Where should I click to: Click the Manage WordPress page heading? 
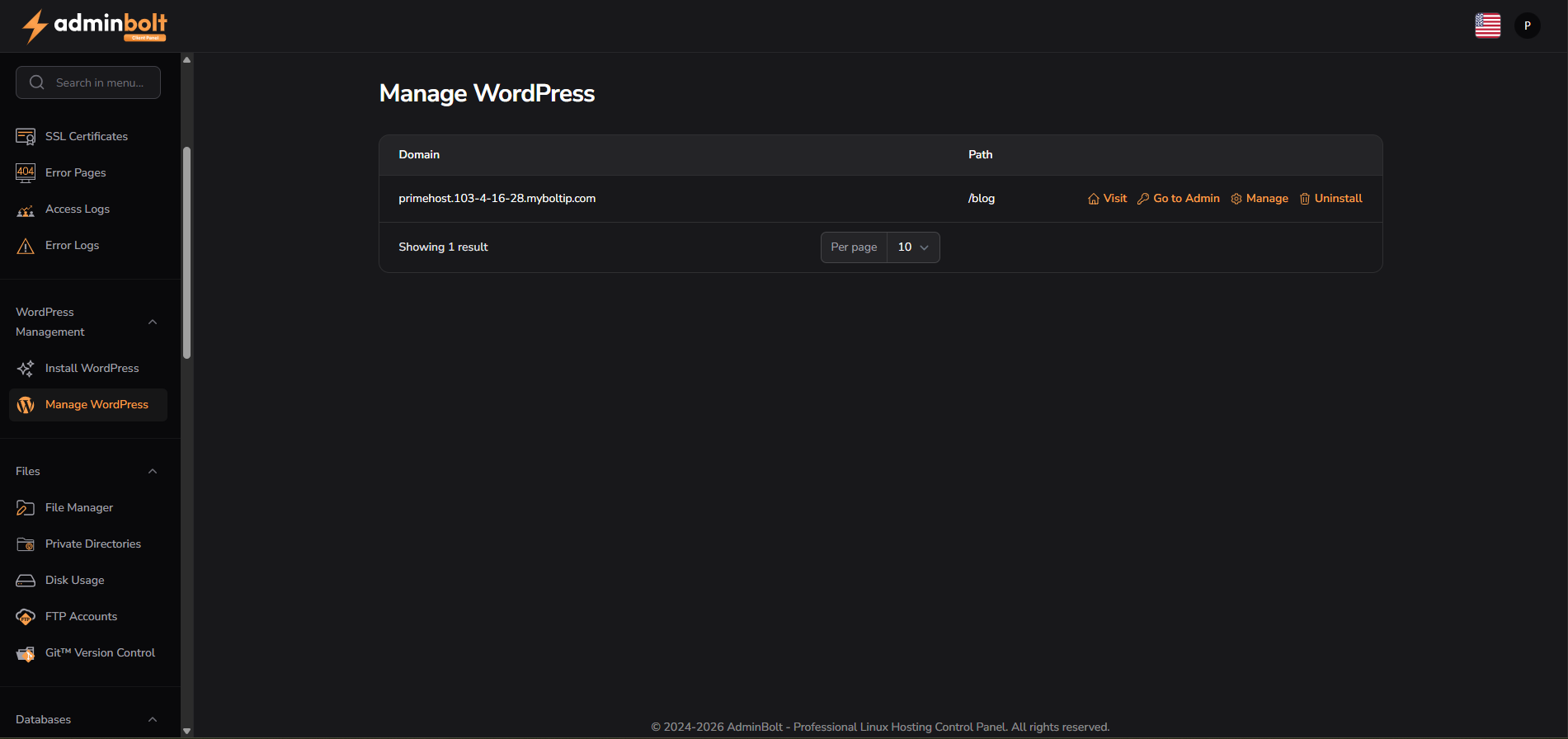(487, 94)
